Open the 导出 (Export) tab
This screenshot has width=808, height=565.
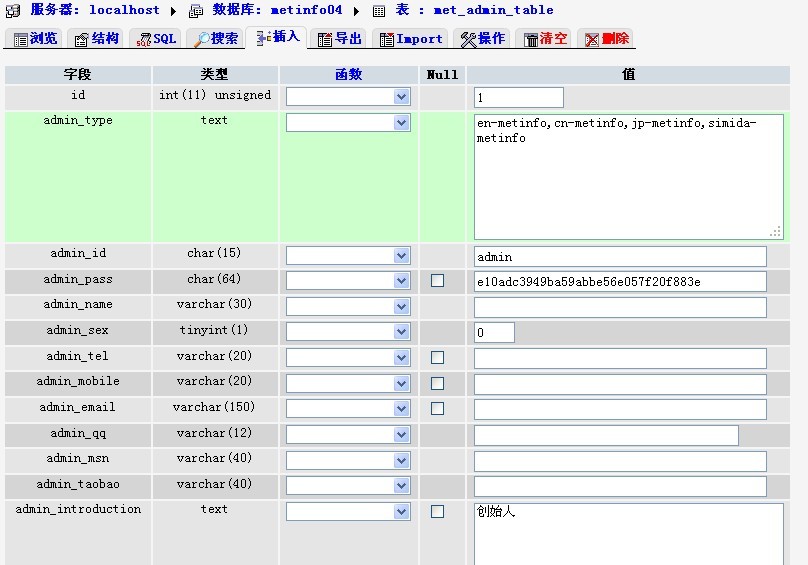[339, 39]
